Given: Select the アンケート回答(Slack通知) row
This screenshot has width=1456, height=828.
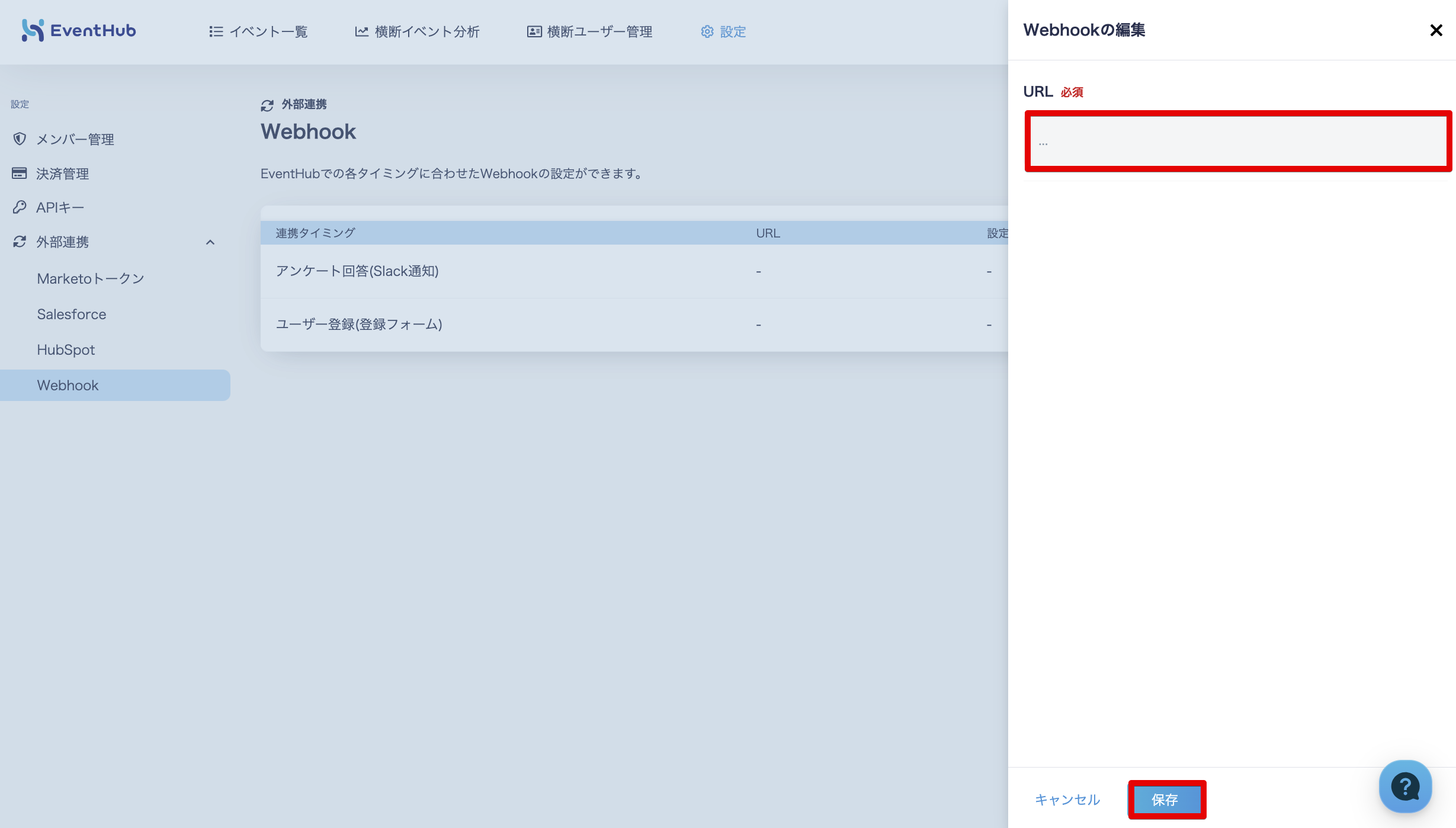Looking at the screenshot, I should (x=634, y=271).
